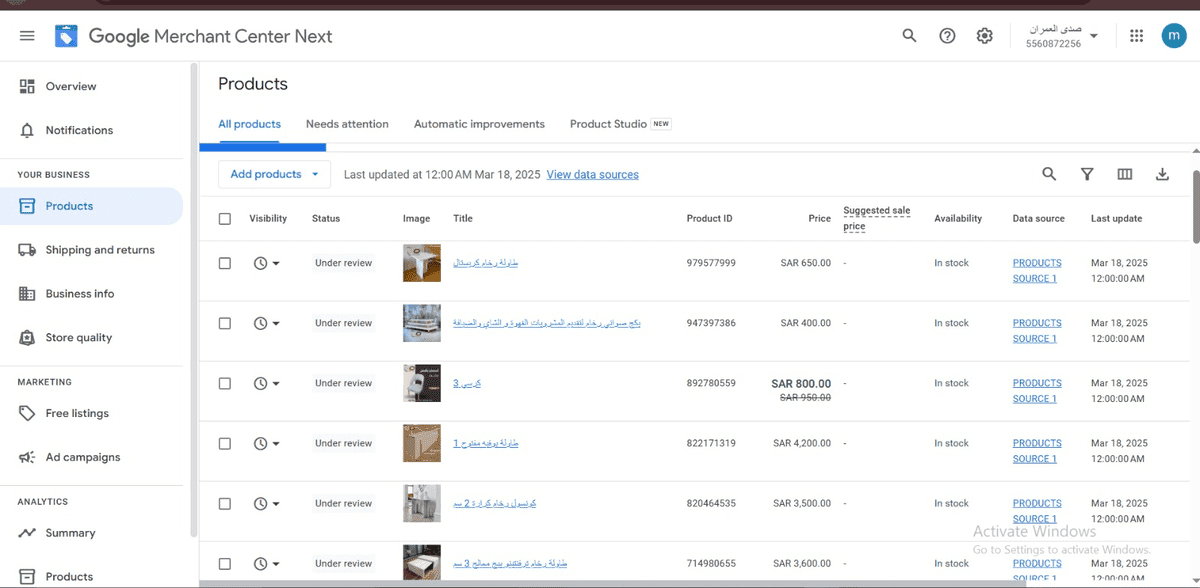The height and width of the screenshot is (588, 1200).
Task: Open the Automatic improvements tab
Action: (x=479, y=124)
